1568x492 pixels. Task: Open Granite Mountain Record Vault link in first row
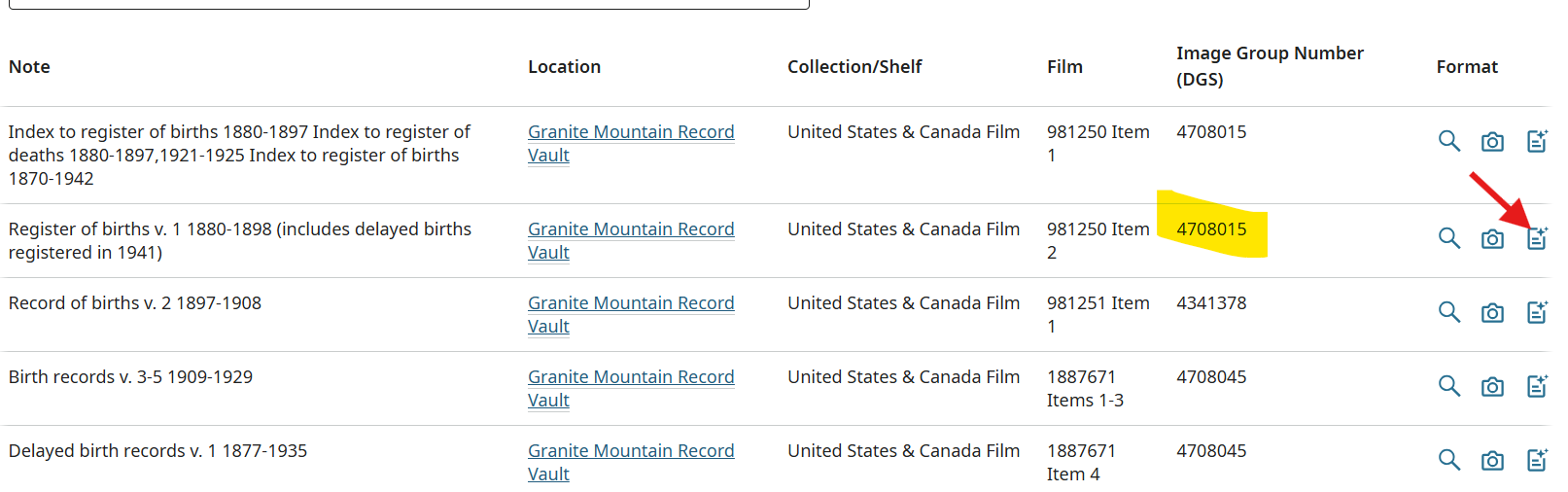631,144
